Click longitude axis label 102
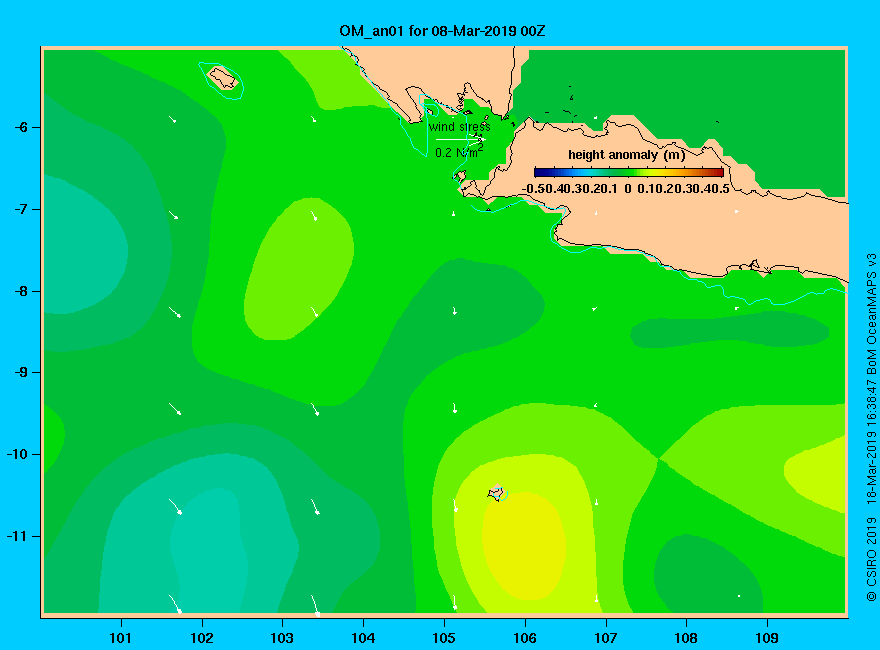 pos(201,638)
